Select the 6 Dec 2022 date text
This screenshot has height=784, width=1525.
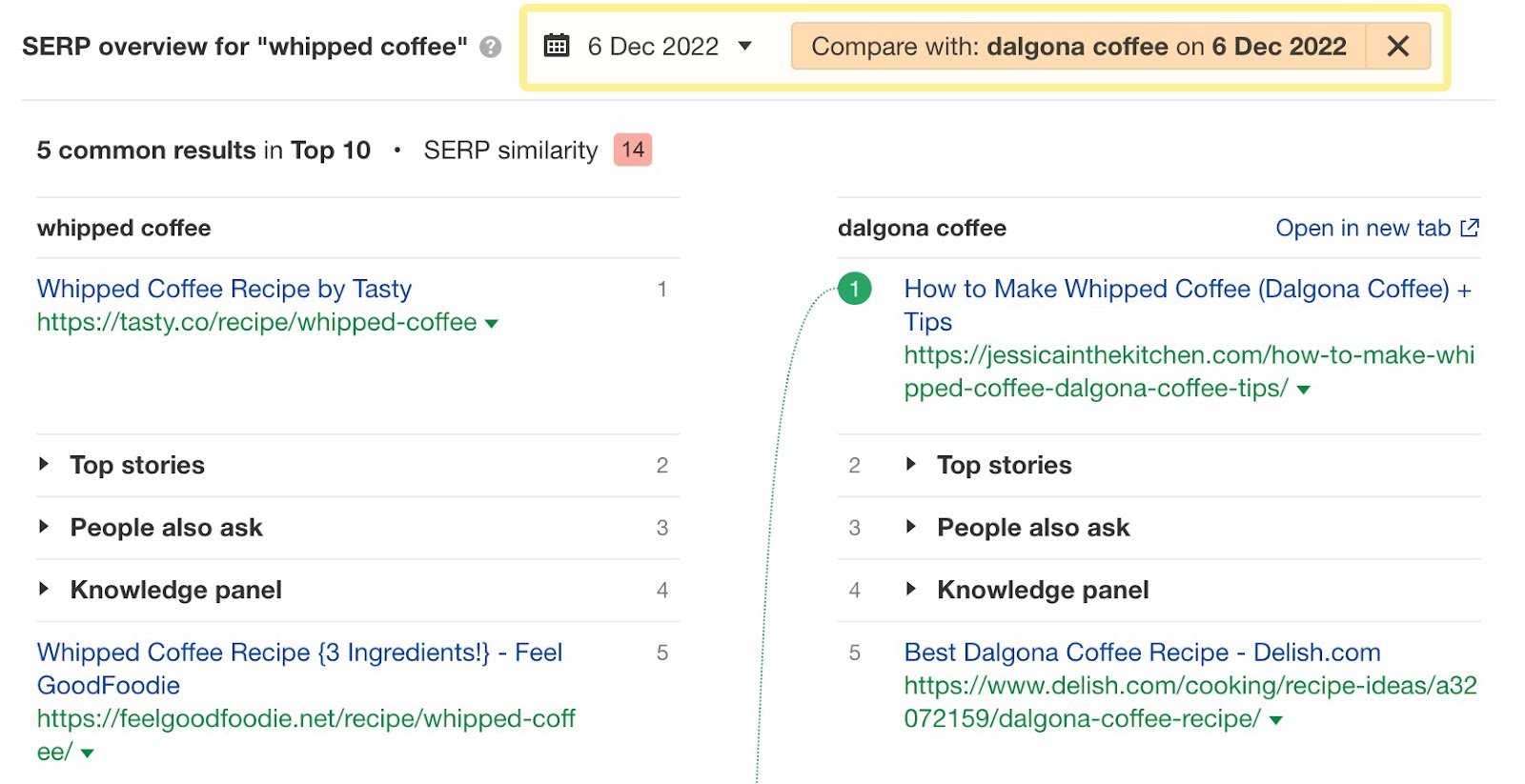(x=653, y=47)
